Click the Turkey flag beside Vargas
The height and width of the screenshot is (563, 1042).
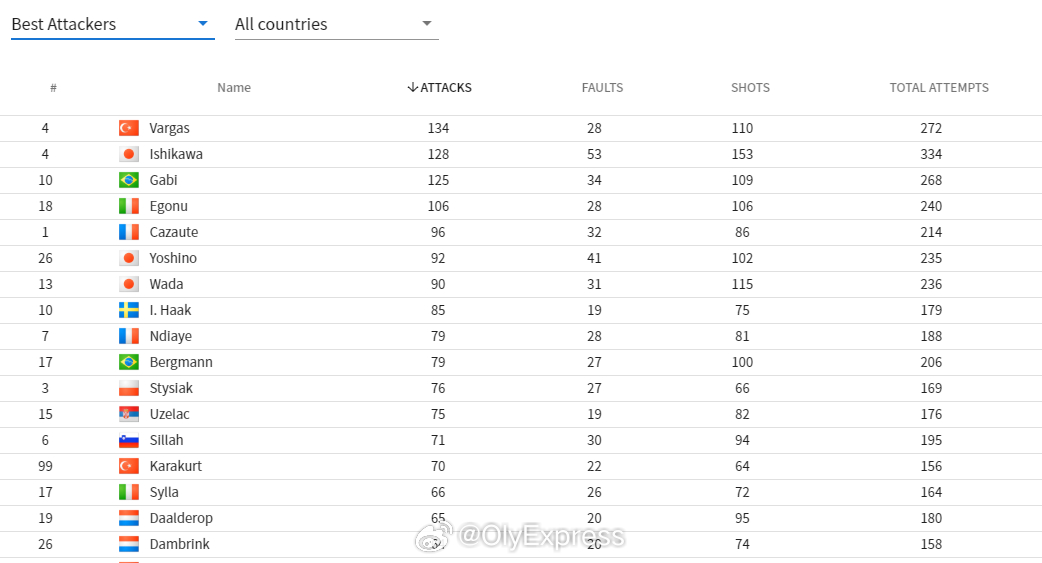(x=129, y=128)
